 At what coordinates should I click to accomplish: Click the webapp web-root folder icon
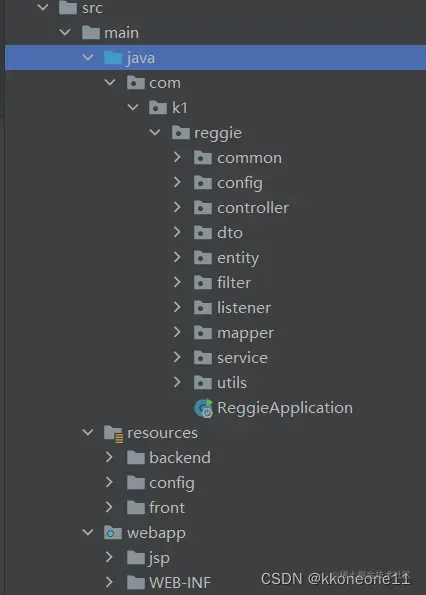[113, 533]
